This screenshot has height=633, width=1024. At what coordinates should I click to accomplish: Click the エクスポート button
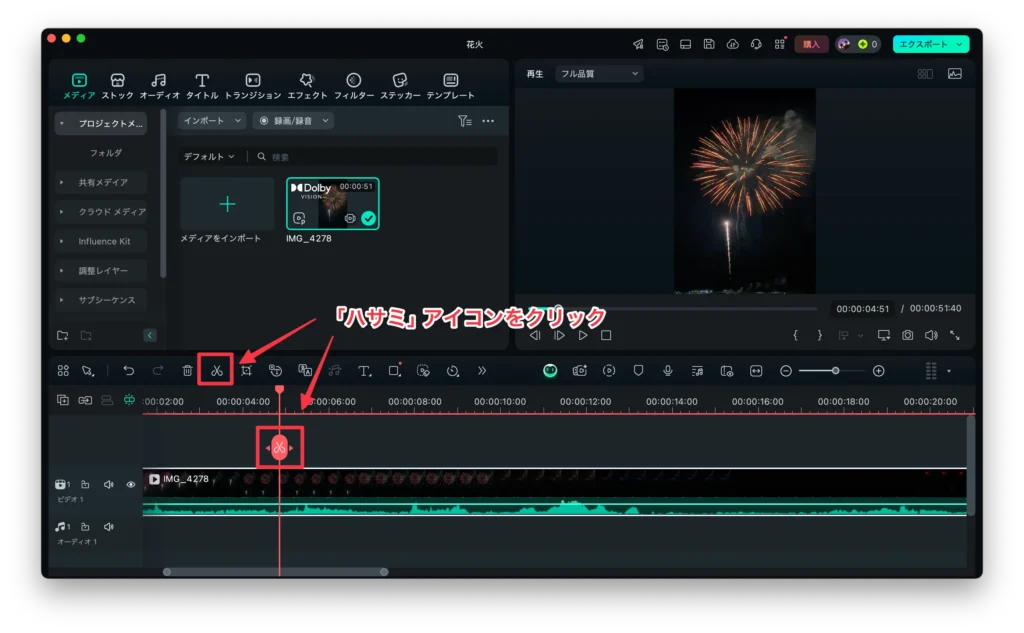click(x=930, y=44)
